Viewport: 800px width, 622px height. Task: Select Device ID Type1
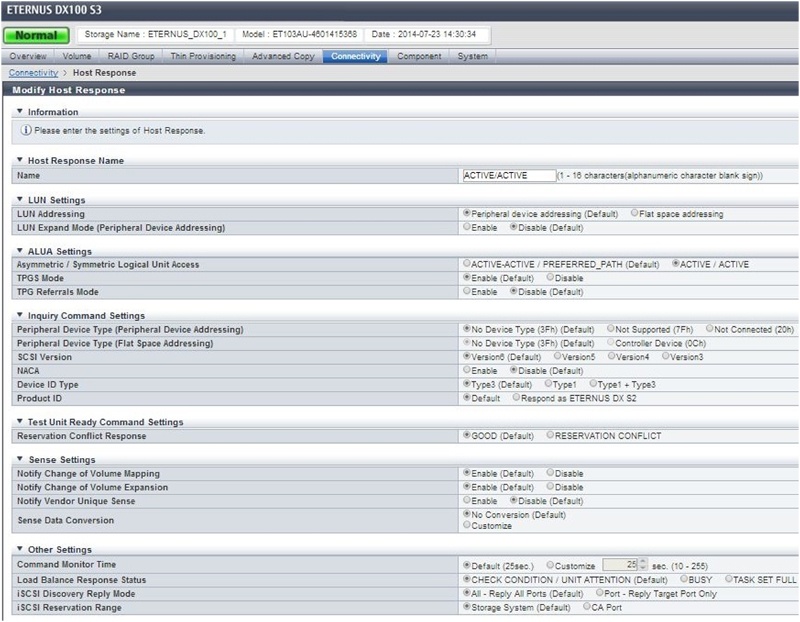click(548, 384)
